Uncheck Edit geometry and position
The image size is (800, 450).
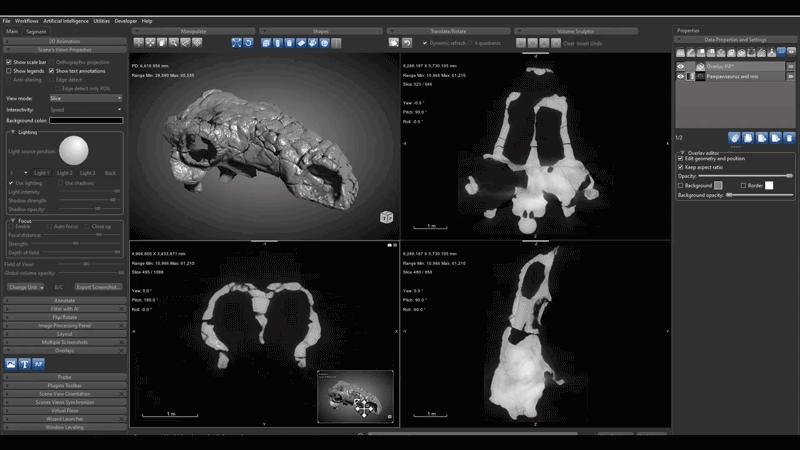(x=681, y=159)
